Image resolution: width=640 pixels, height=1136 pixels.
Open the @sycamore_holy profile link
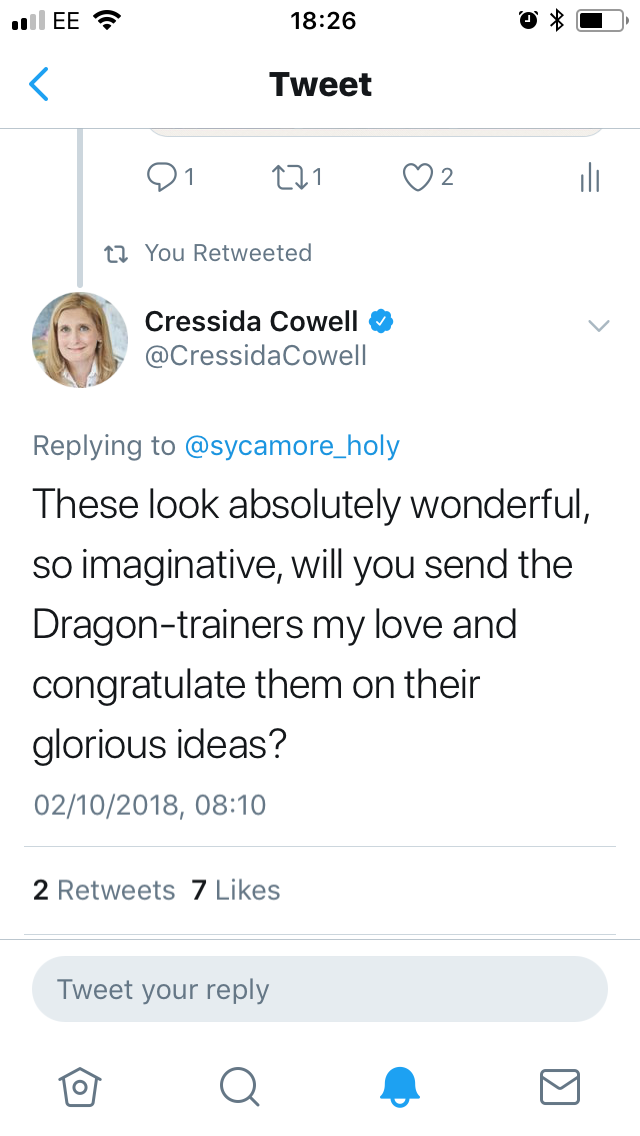point(293,446)
